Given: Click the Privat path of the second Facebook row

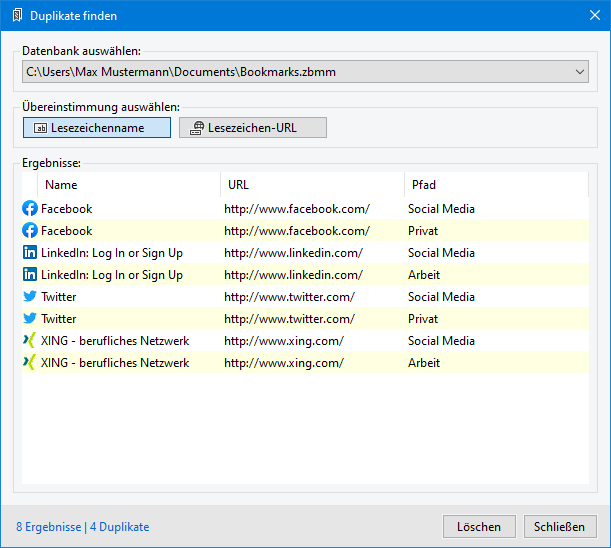Looking at the screenshot, I should 423,231.
